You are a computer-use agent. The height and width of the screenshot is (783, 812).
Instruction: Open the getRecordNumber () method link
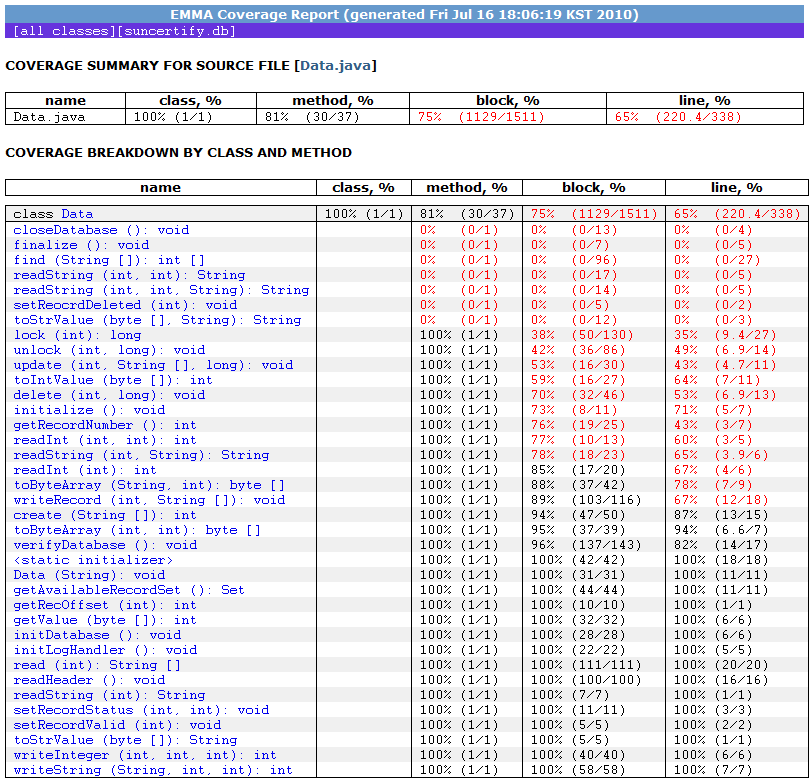[104, 425]
